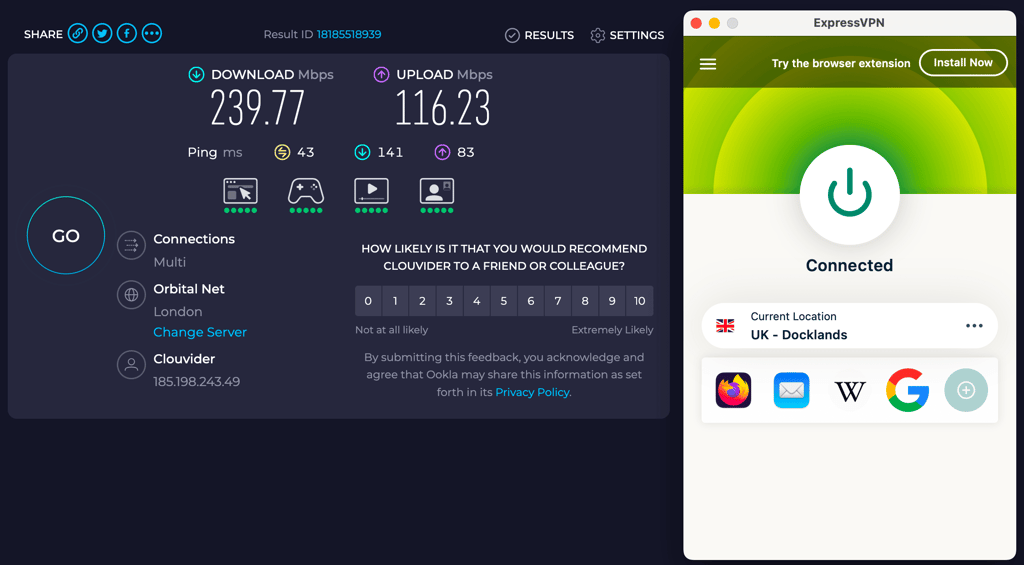1024x565 pixels.
Task: Click the 116.23 upload speed value
Action: click(x=443, y=108)
